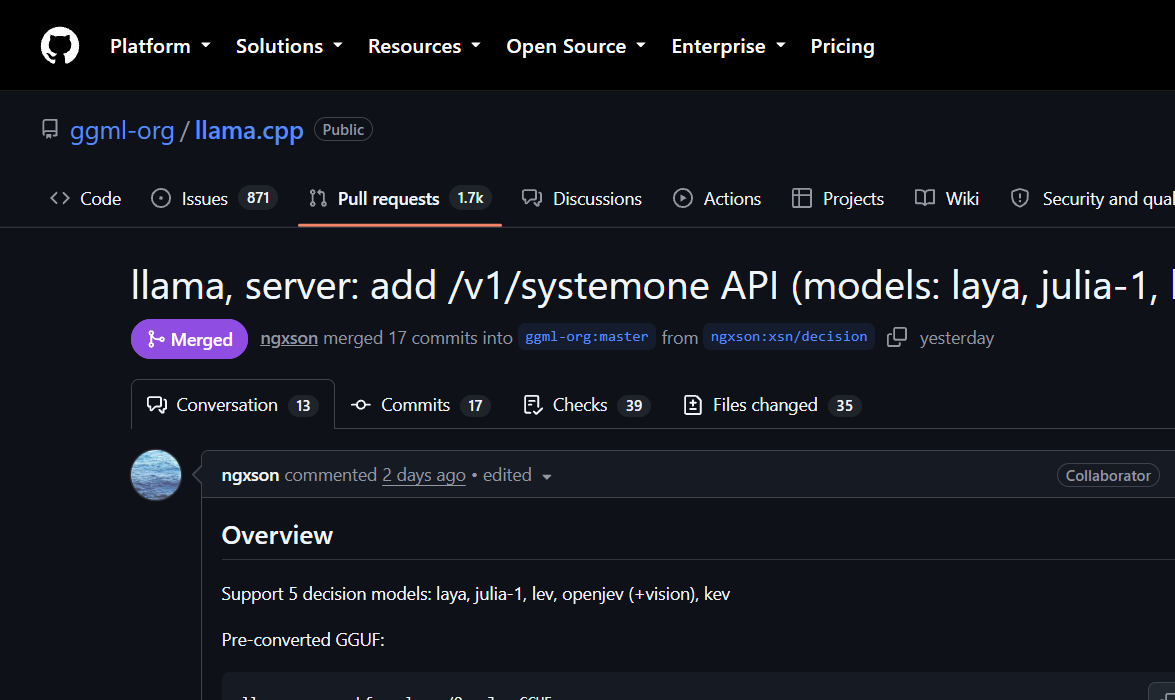The width and height of the screenshot is (1175, 700).
Task: Click the Collaborator badge
Action: [x=1108, y=476]
